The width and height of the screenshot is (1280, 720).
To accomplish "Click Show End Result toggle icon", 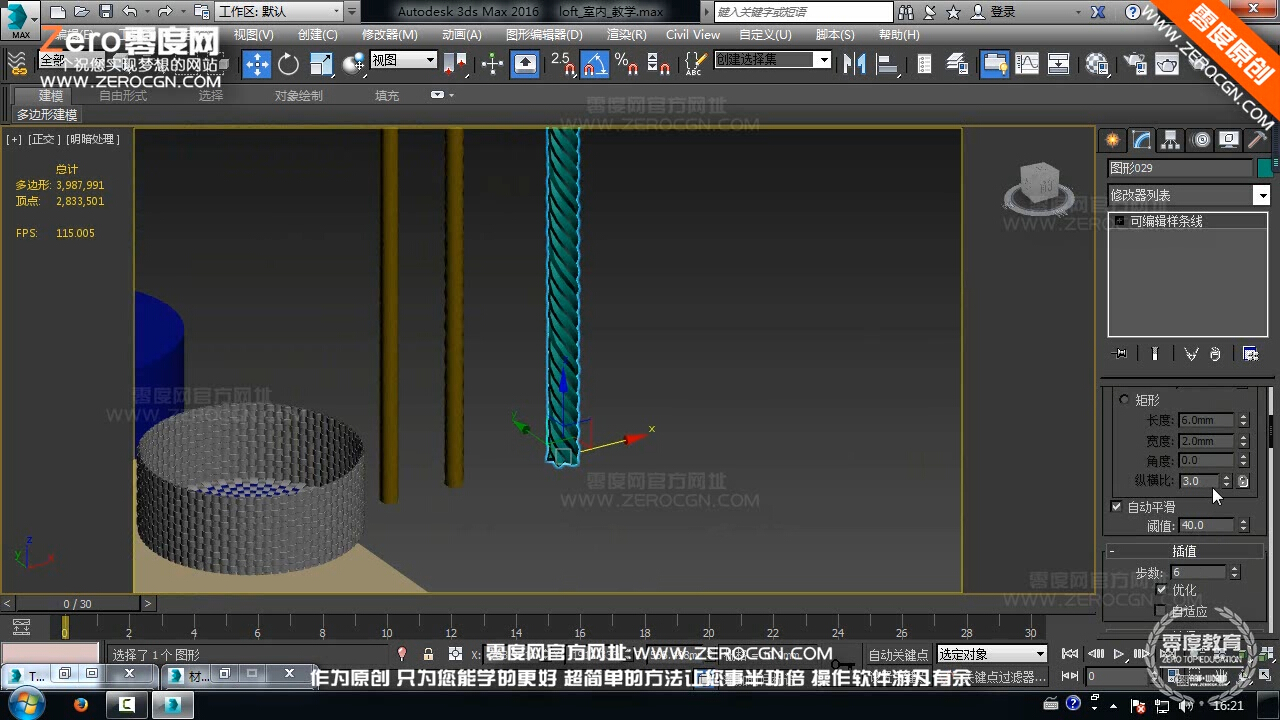I will click(x=1155, y=354).
